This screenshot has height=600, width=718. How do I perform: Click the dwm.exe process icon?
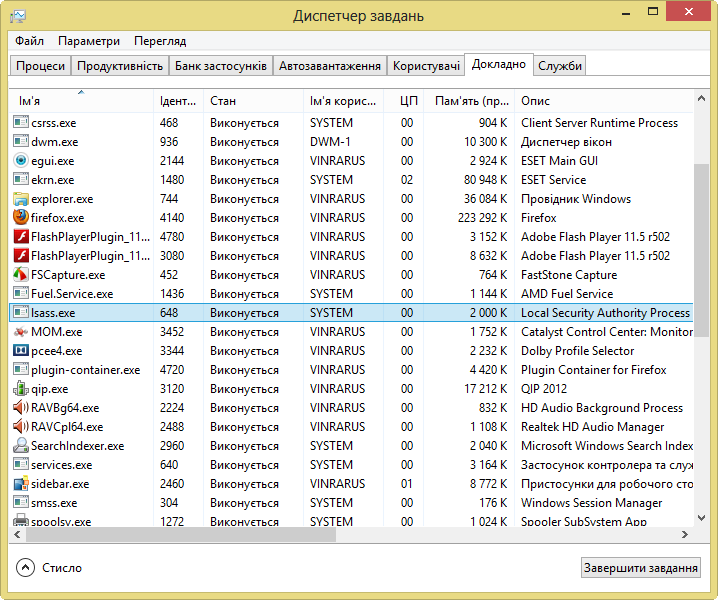tap(21, 141)
